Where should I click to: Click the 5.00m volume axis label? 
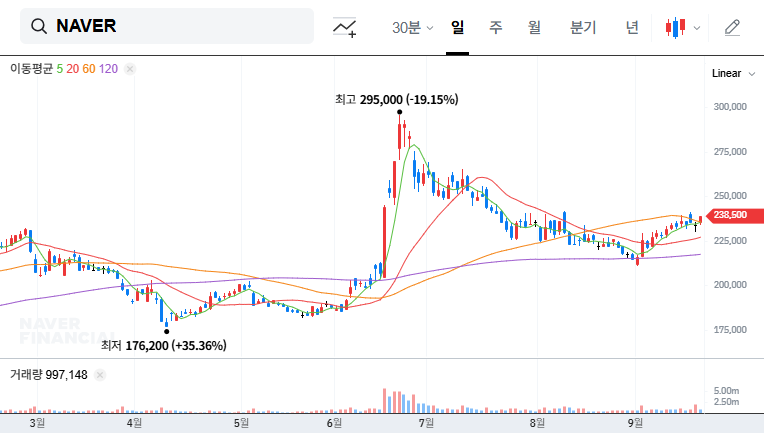tap(726, 391)
